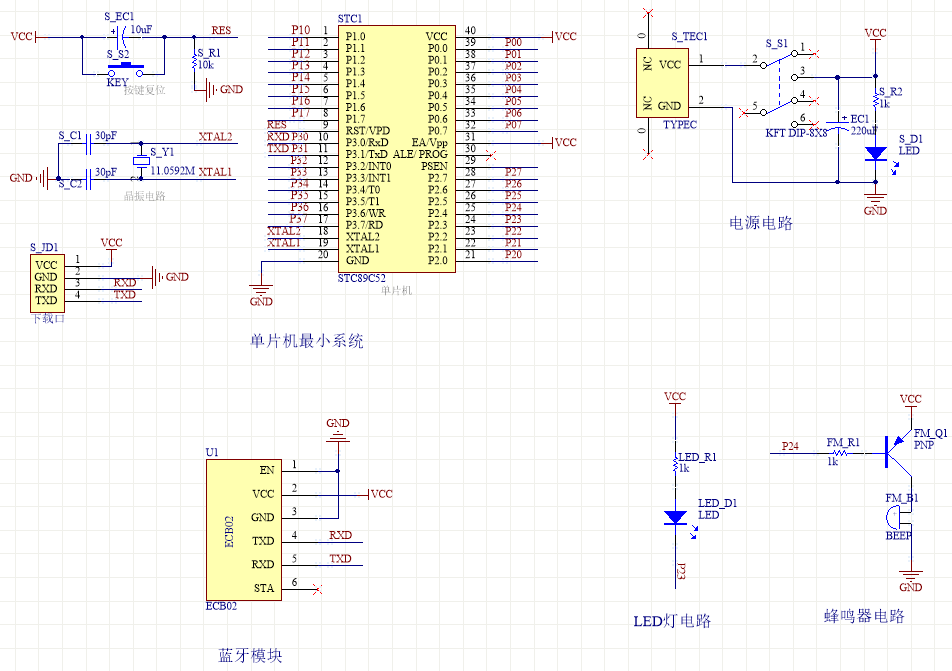Viewport: 952px width, 671px height.
Task: Select the S_Y1 crystal oscillator symbol
Action: click(x=141, y=161)
